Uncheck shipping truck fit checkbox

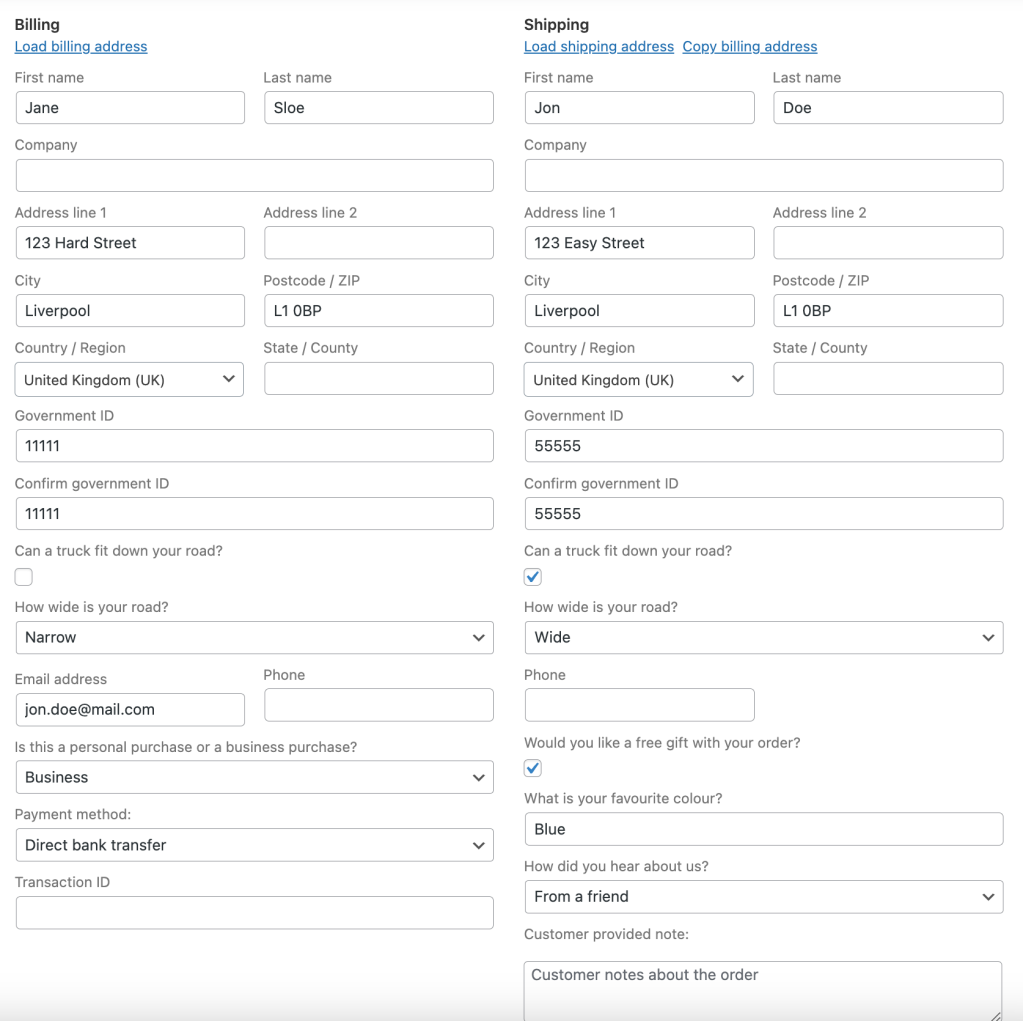pyautogui.click(x=533, y=577)
